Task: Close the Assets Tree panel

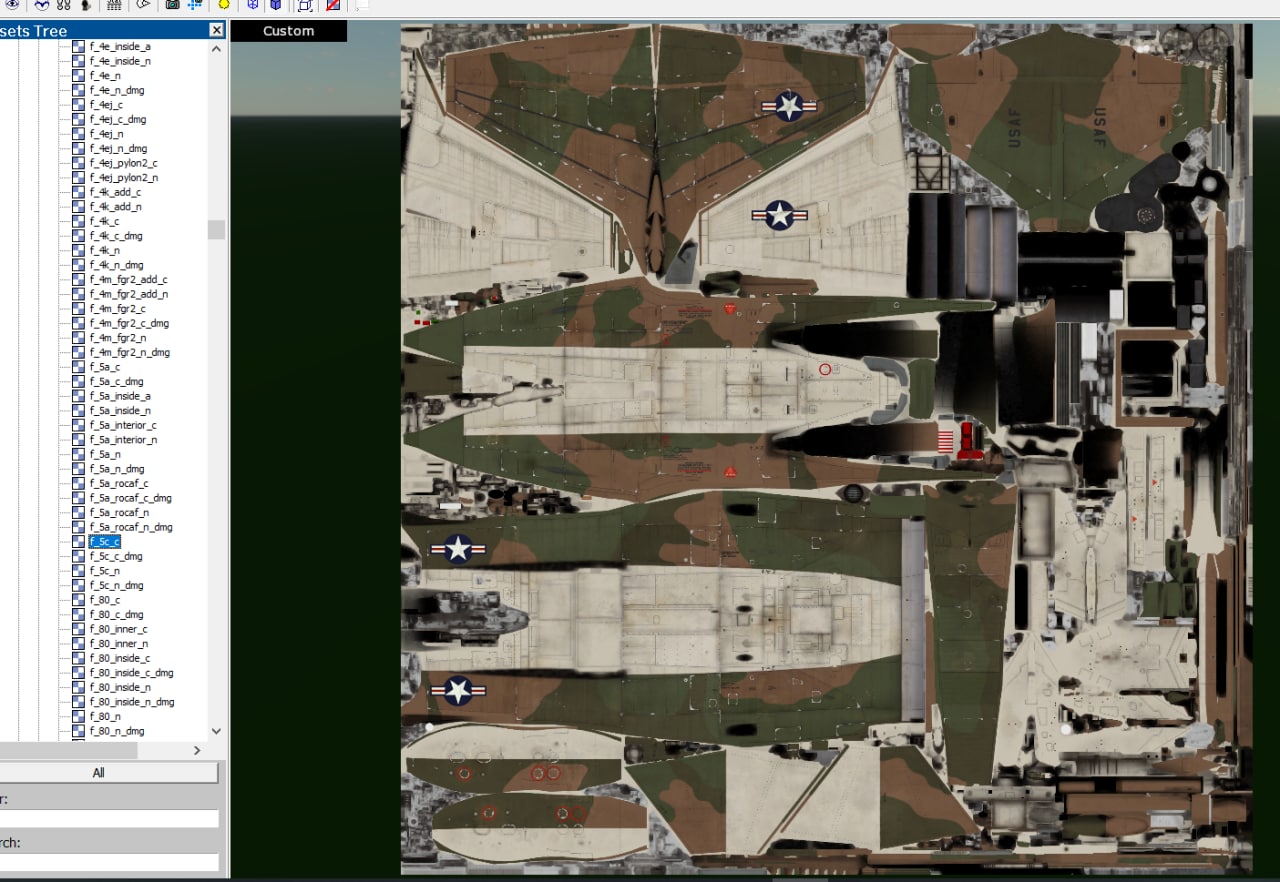Action: pyautogui.click(x=216, y=31)
